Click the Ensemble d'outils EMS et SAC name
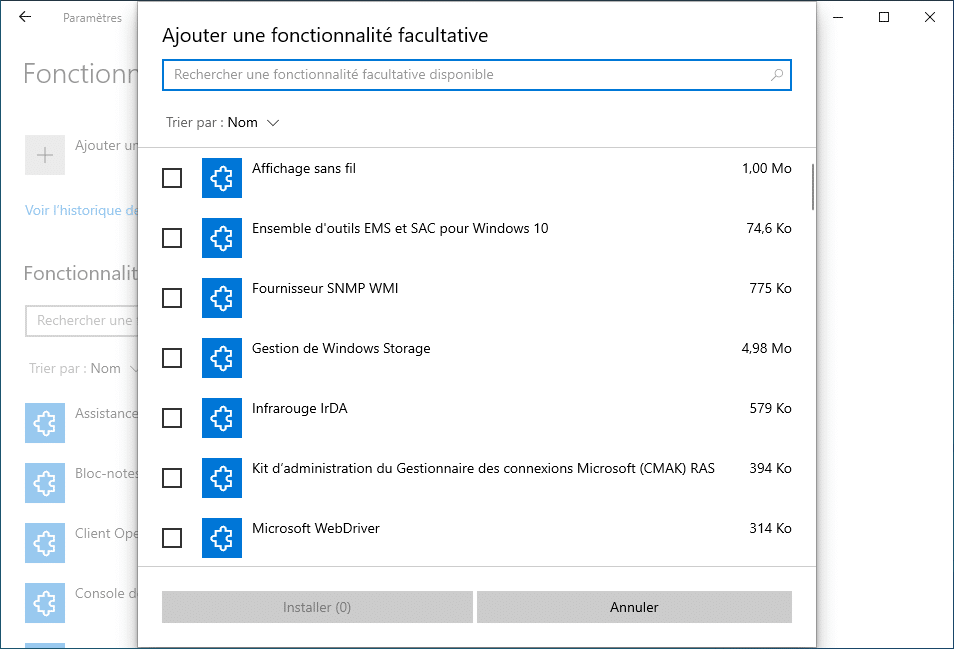The image size is (954, 649). point(400,229)
